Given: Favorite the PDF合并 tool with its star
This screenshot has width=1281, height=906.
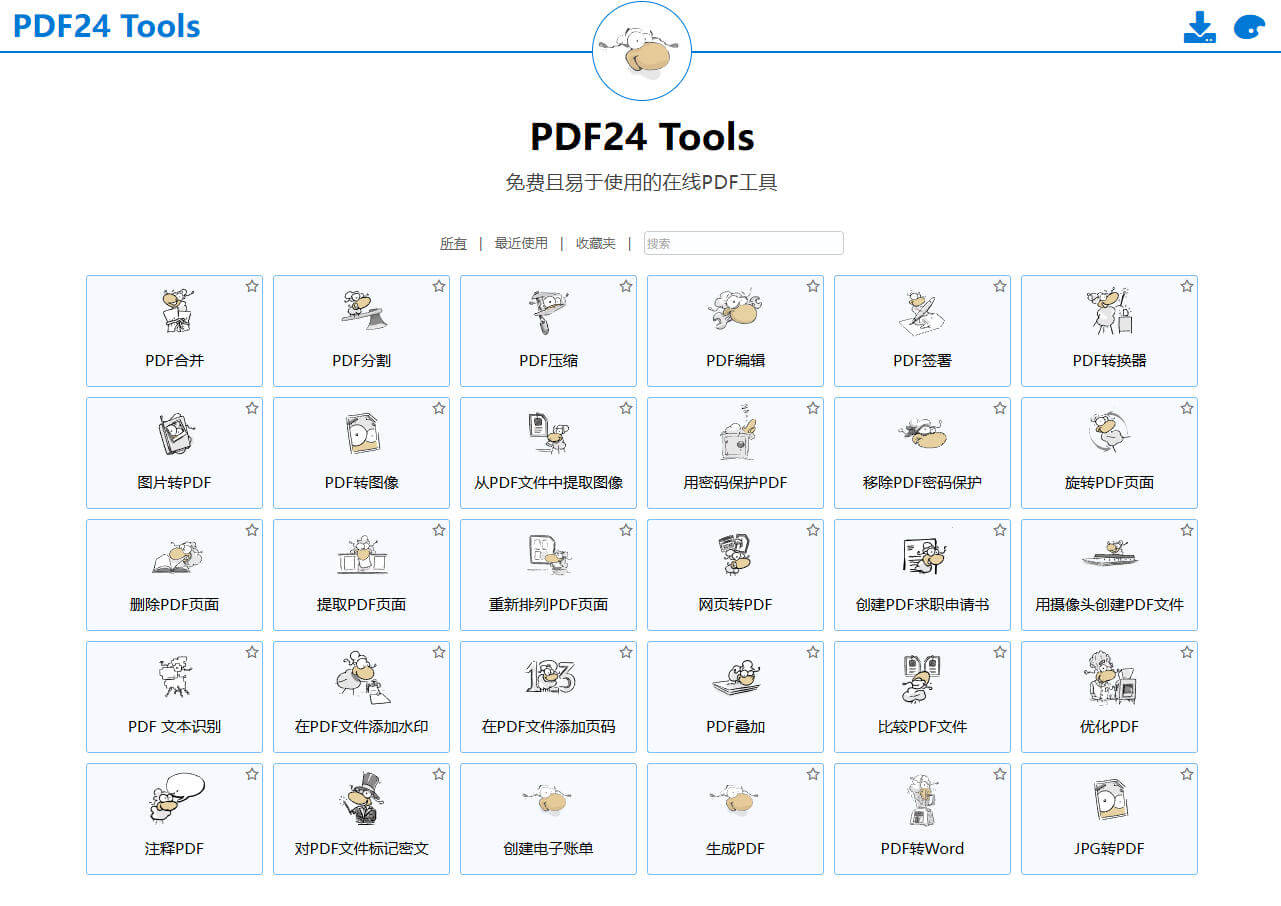Looking at the screenshot, I should click(252, 286).
